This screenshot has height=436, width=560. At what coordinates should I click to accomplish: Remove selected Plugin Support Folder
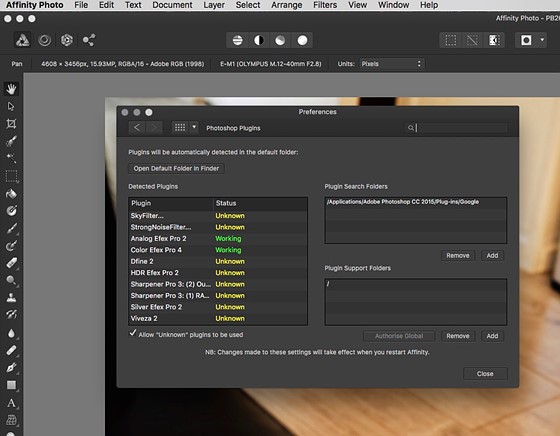[x=458, y=336]
